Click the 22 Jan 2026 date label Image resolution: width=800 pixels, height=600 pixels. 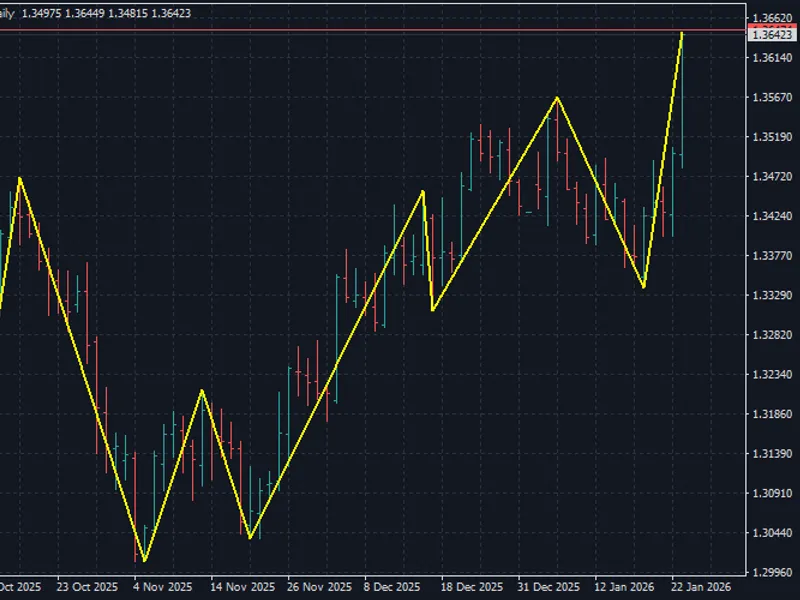[701, 587]
